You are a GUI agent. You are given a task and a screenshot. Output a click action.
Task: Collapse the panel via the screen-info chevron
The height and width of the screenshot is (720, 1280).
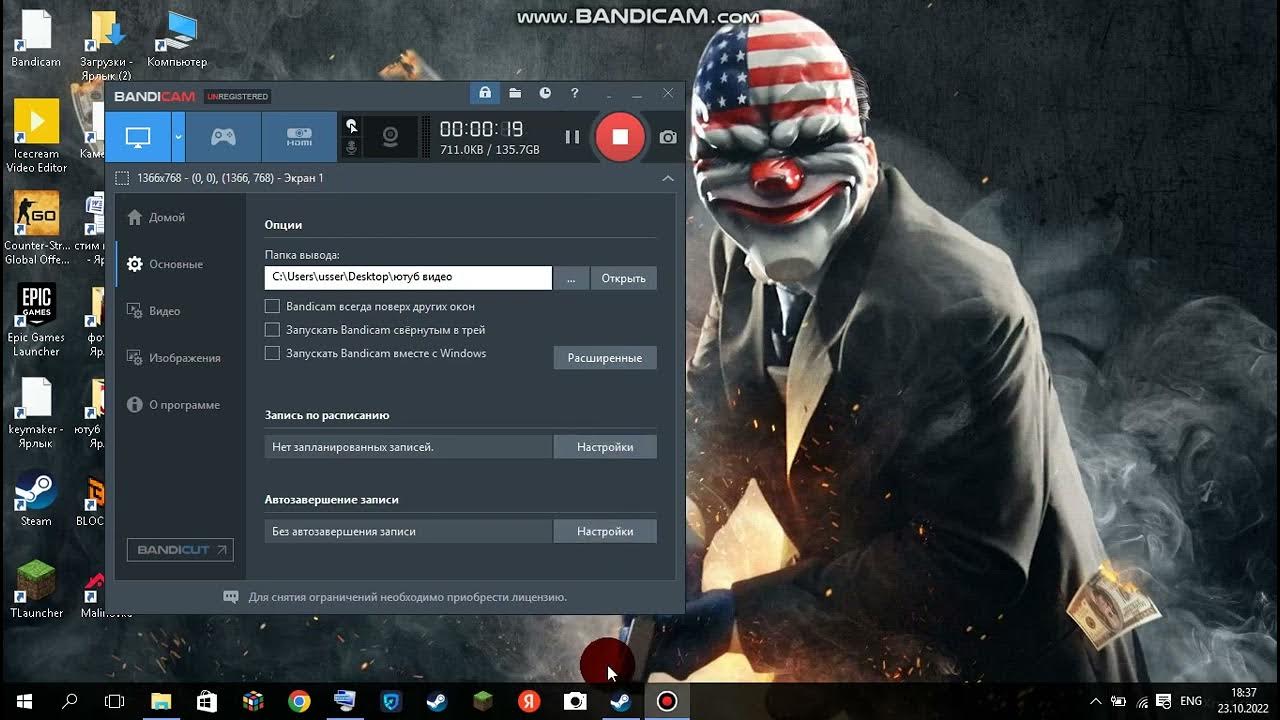tap(668, 178)
